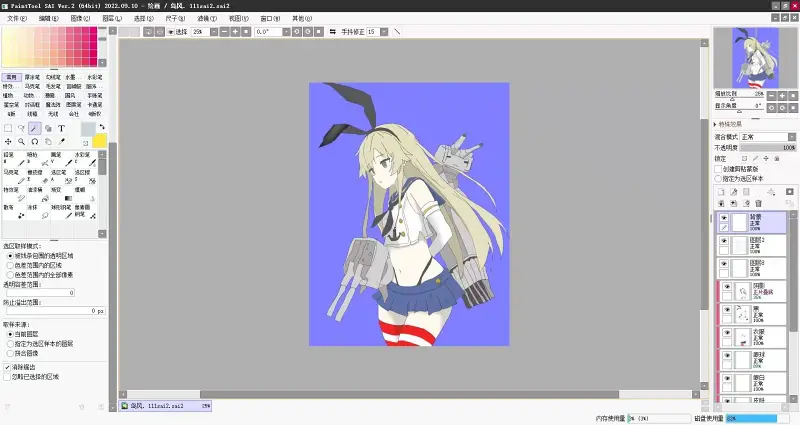Open the Select menu (选择)
Screen dimensions: 800x425
click(x=143, y=18)
